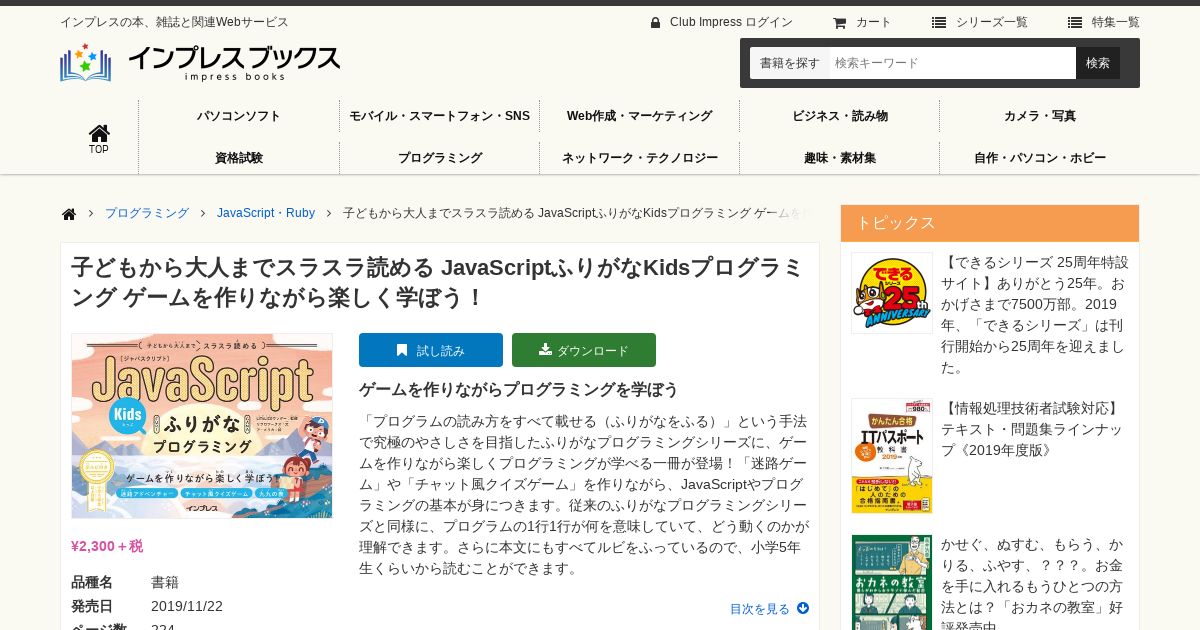Click the できる 25th Anniversary thumbnail

click(892, 293)
